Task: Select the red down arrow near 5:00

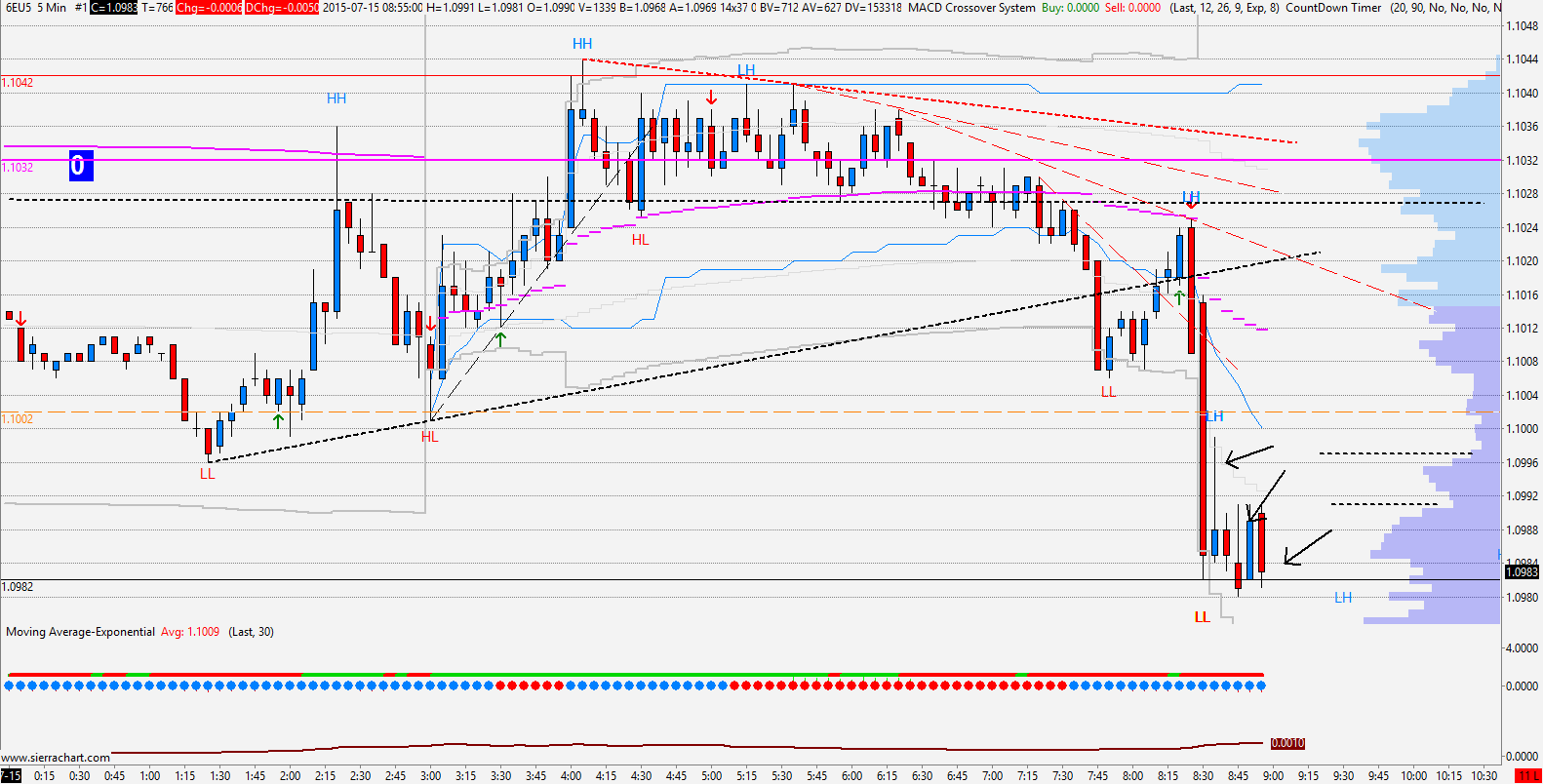Action: click(712, 98)
